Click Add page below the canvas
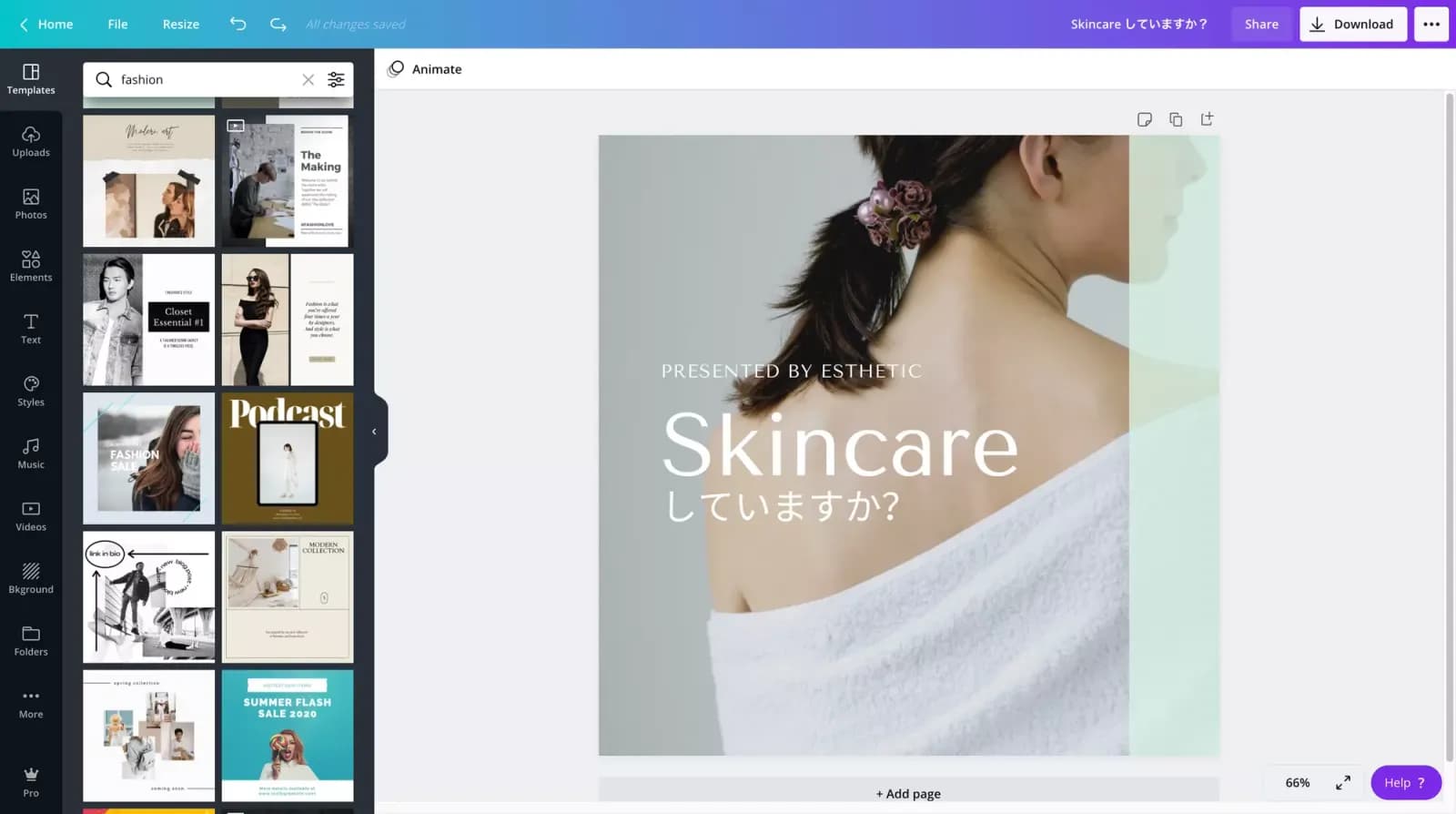Image resolution: width=1456 pixels, height=814 pixels. pyautogui.click(x=908, y=794)
